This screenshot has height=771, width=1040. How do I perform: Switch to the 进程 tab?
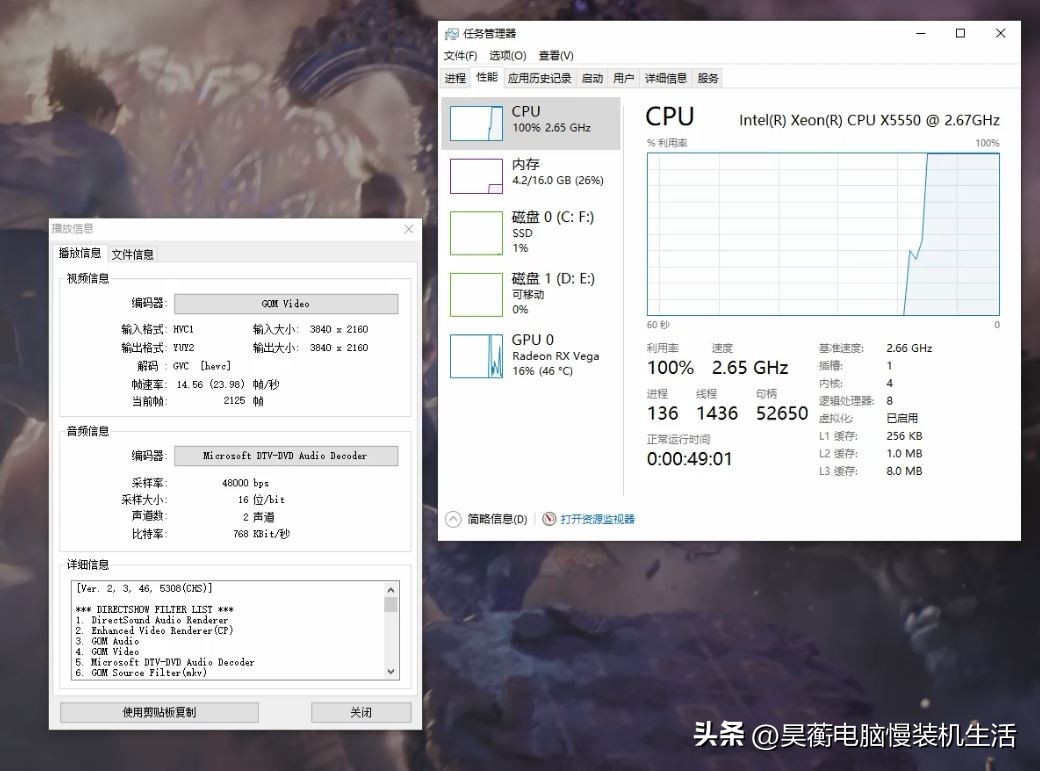click(456, 77)
